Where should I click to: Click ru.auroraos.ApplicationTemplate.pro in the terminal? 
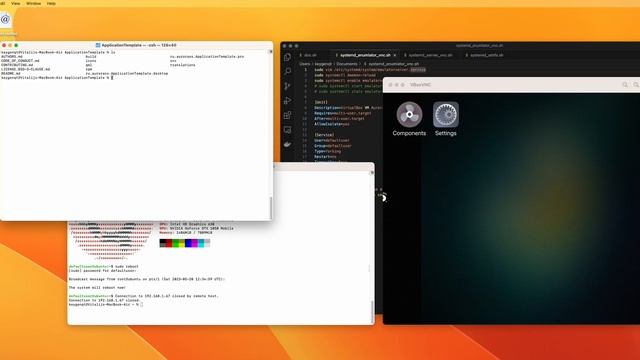click(207, 57)
